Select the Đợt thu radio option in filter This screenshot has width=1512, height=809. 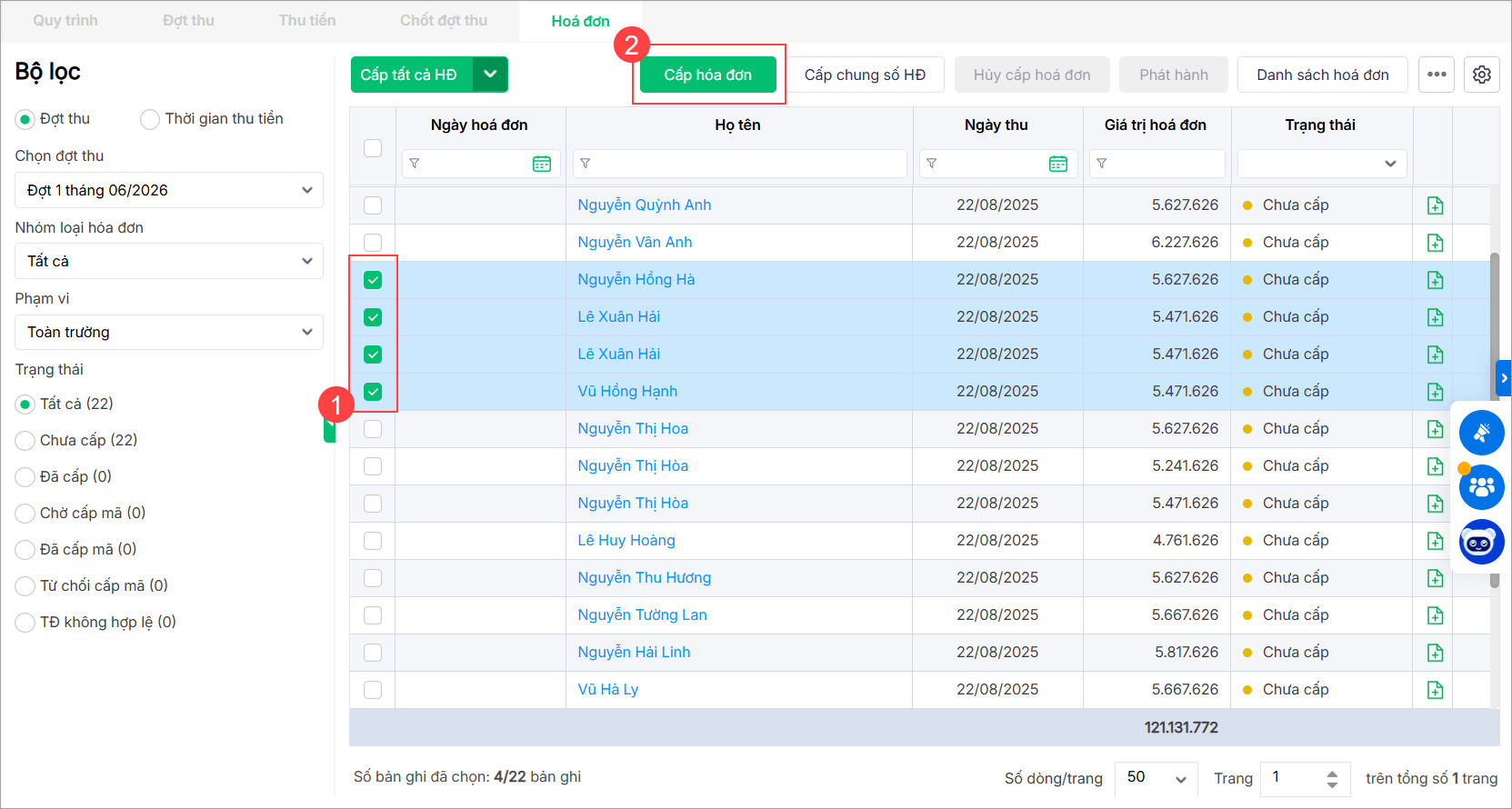(x=25, y=119)
